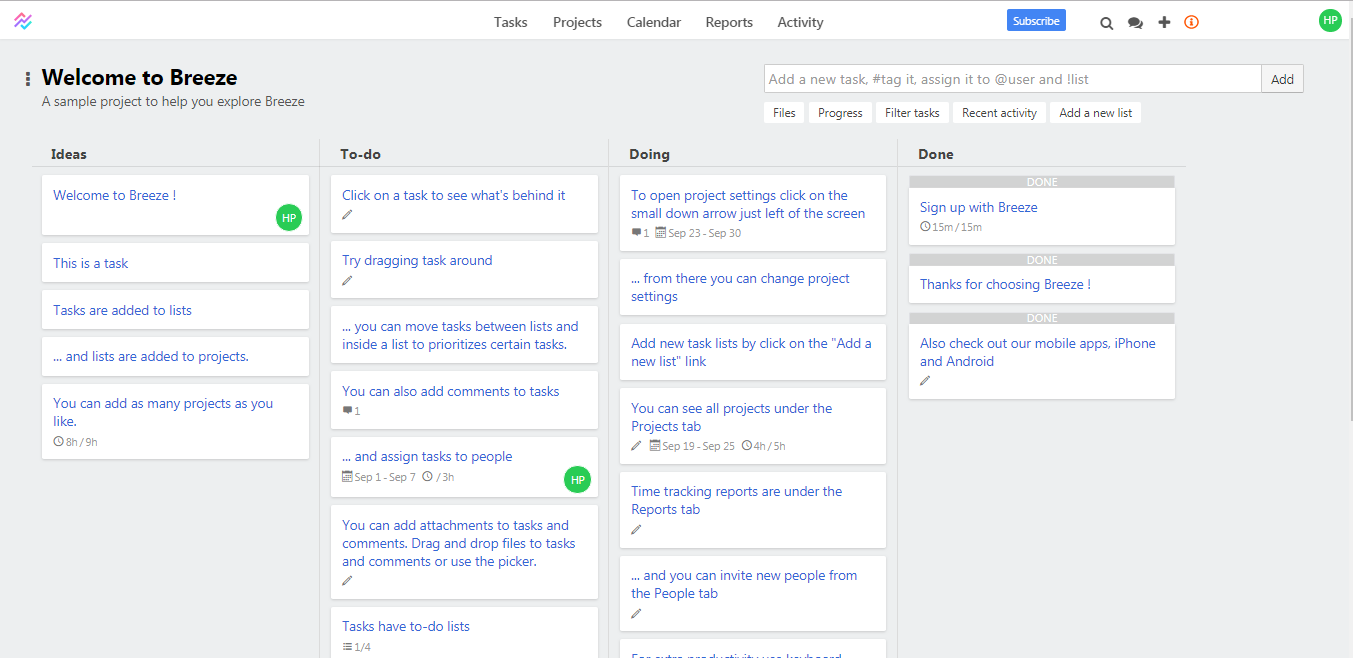This screenshot has height=658, width=1353.
Task: Expand the Done bar above 'Sign up with Breeze'
Action: click(x=1041, y=181)
